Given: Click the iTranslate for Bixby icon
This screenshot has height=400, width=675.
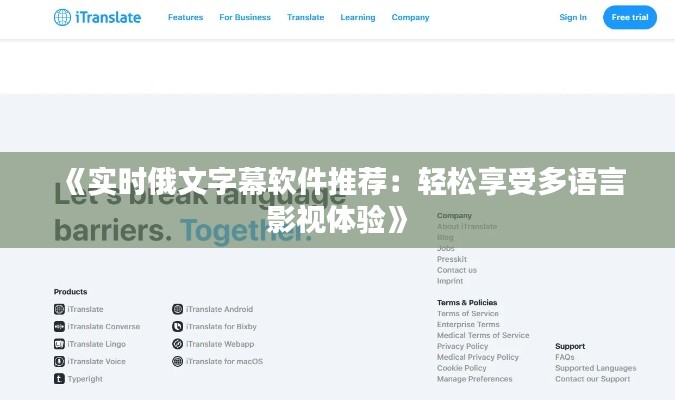Looking at the screenshot, I should [177, 326].
